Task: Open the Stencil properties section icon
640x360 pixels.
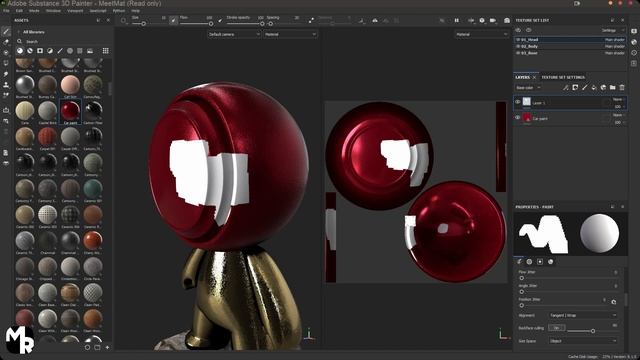Action: [x=540, y=262]
